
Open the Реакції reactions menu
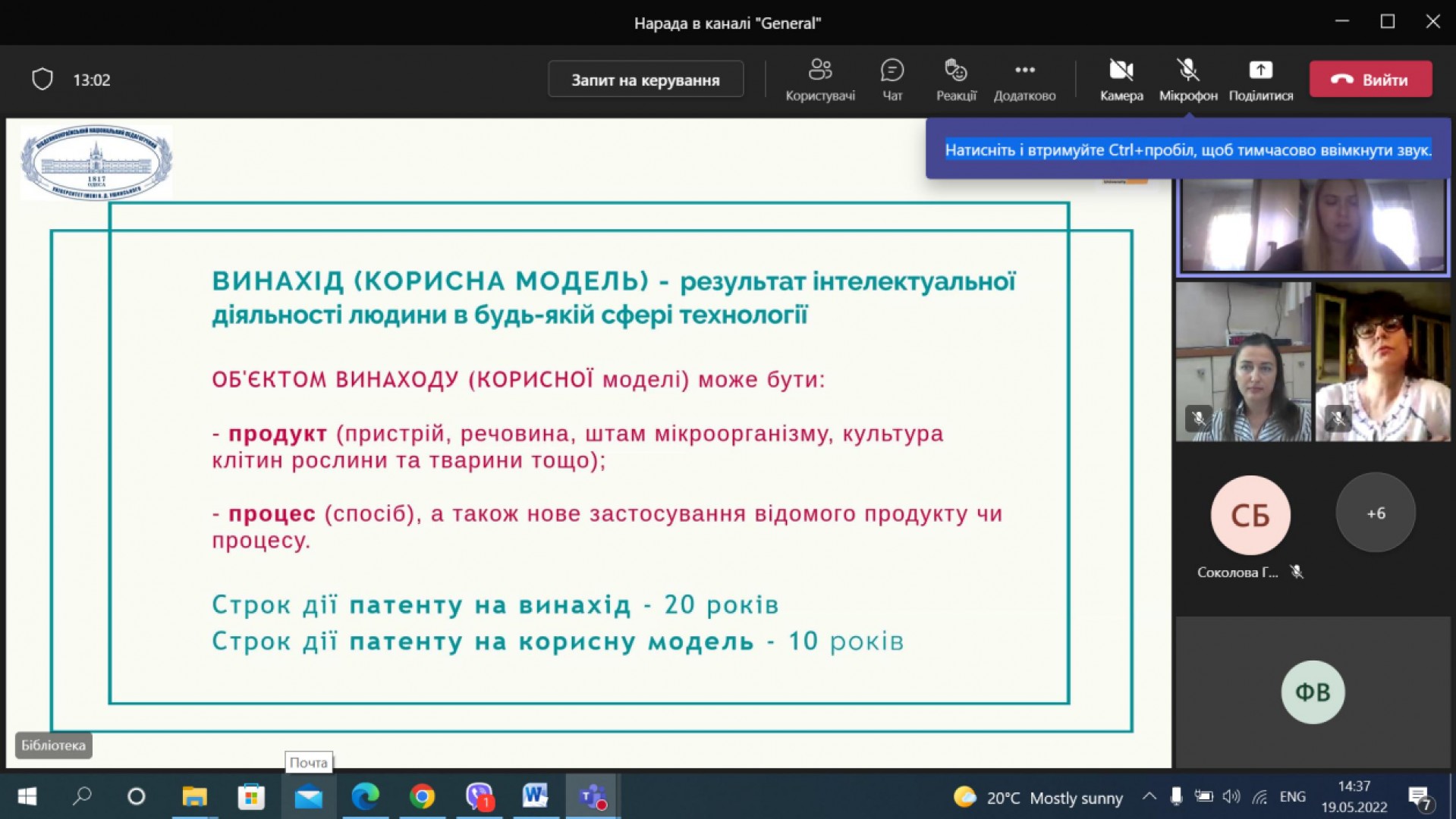955,79
